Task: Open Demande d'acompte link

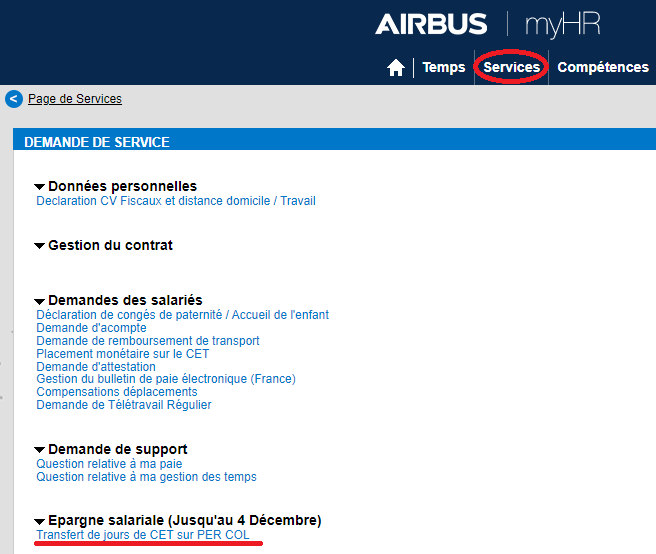Action: point(91,328)
